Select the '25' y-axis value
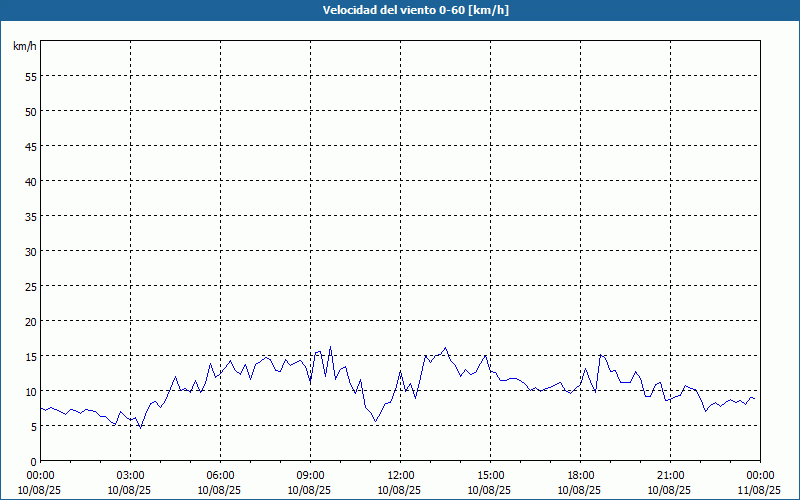Image resolution: width=800 pixels, height=500 pixels. (31, 286)
